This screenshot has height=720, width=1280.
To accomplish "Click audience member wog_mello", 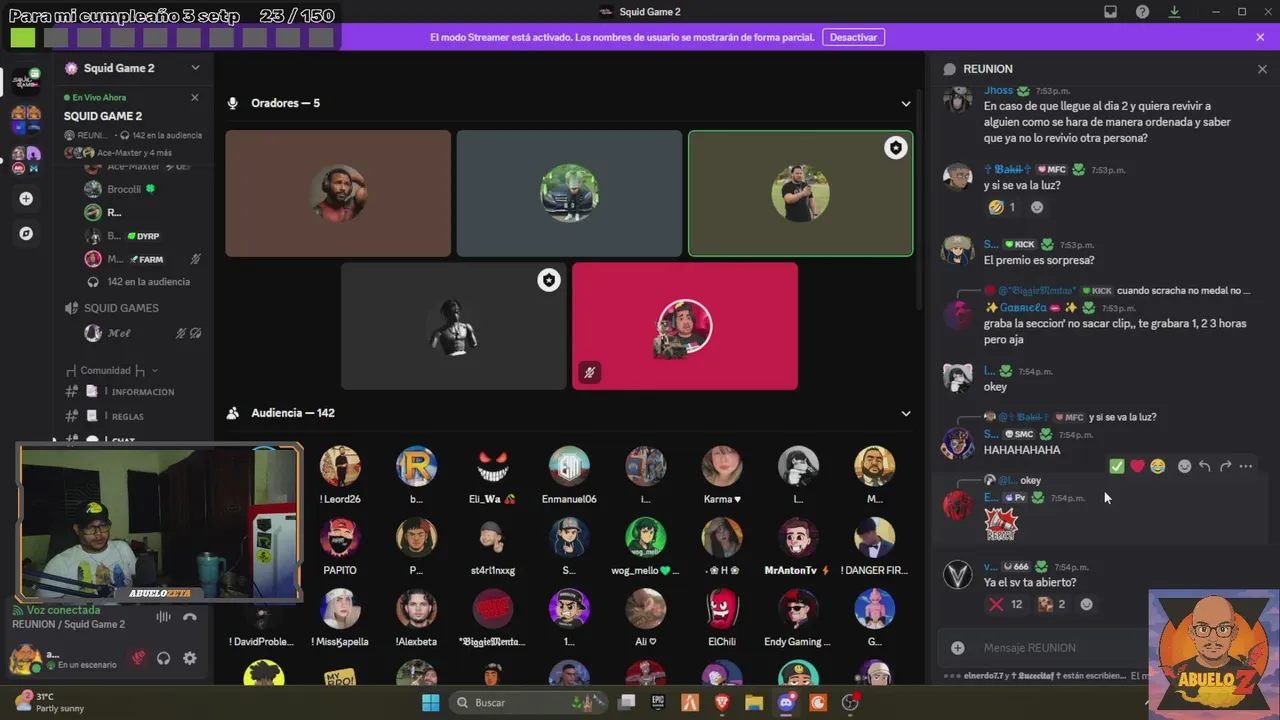I will tap(645, 547).
